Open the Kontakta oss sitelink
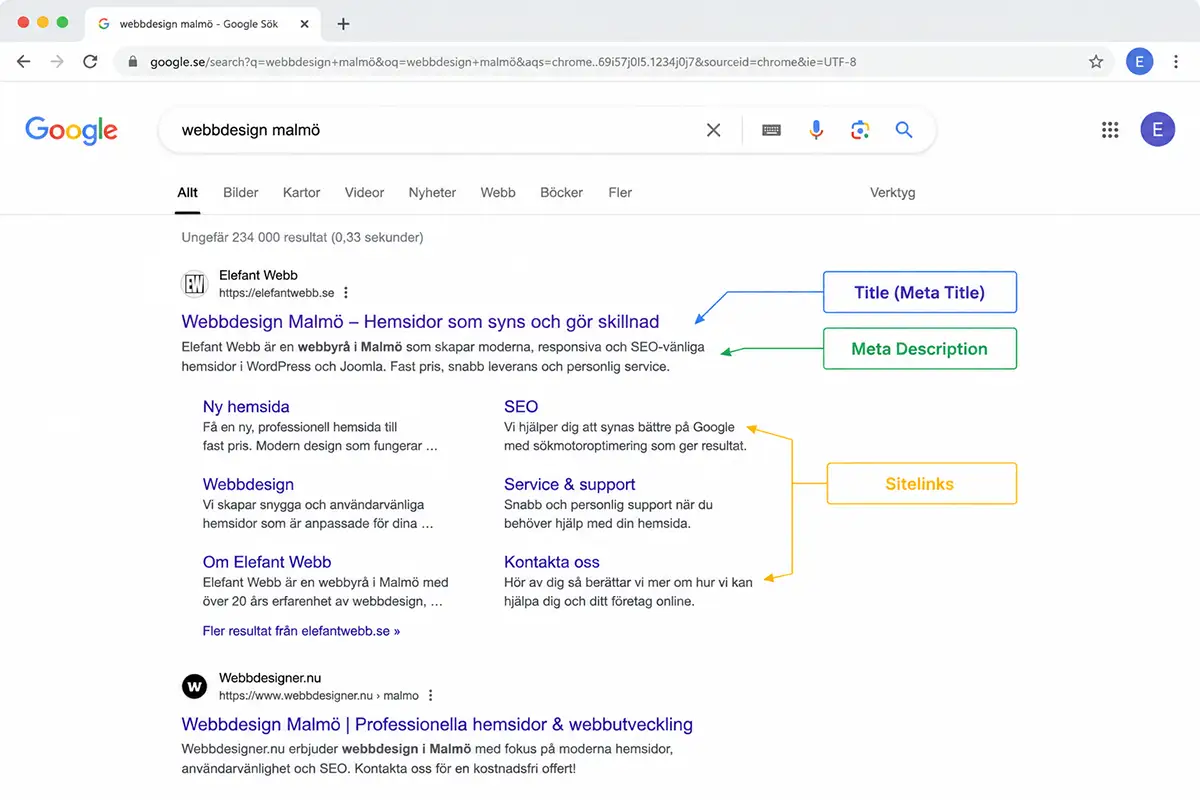Screen dimensions: 1200x800 (x=552, y=562)
